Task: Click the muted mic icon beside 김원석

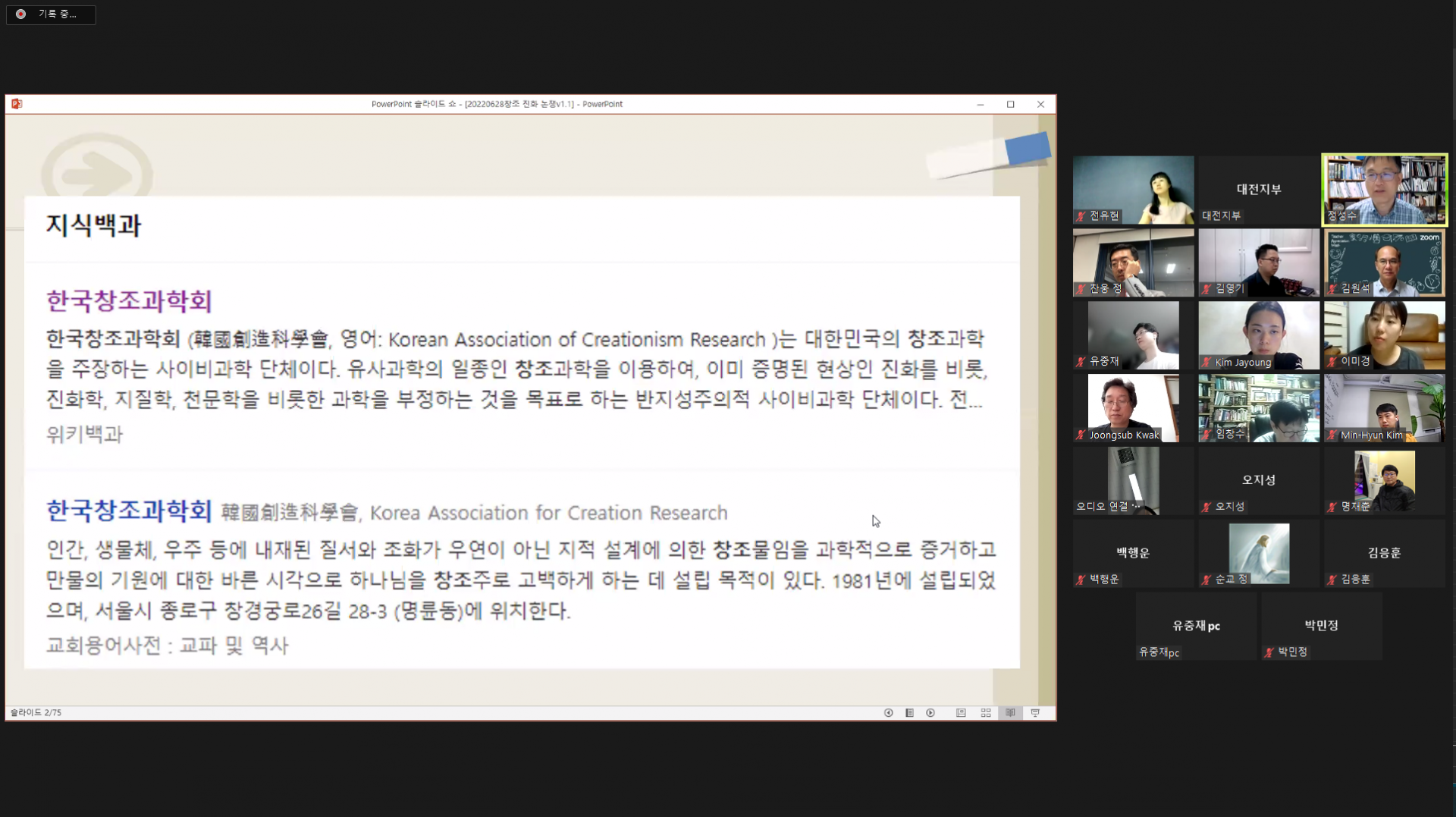Action: [1332, 289]
